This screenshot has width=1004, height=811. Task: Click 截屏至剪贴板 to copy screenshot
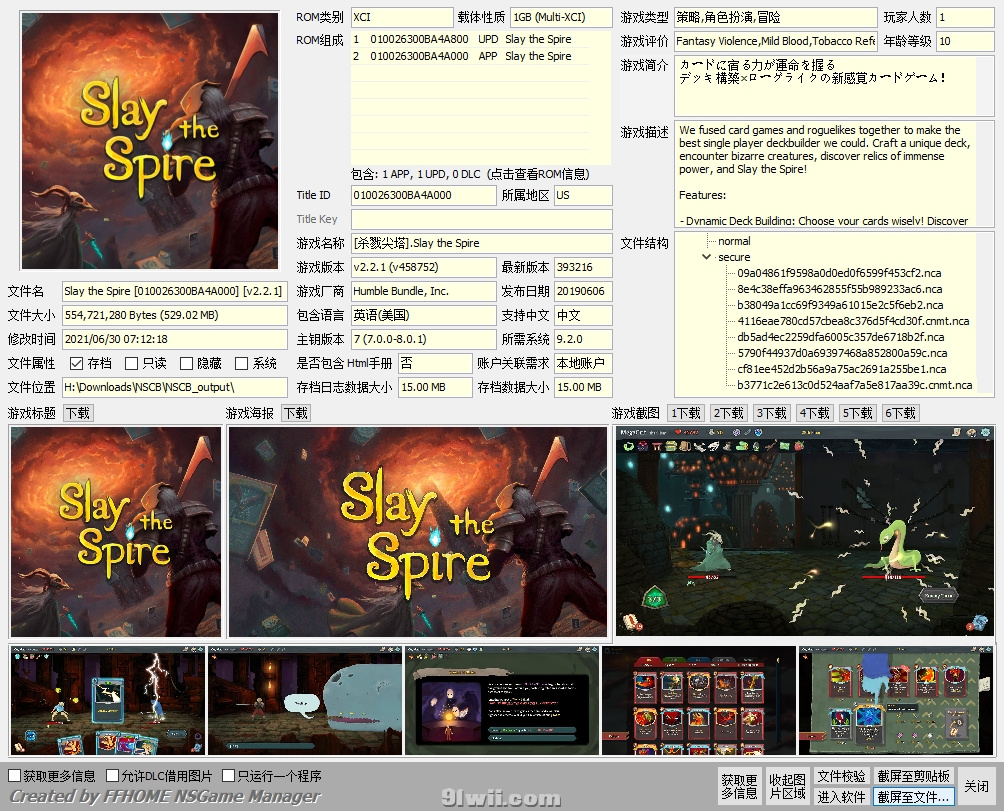point(913,776)
